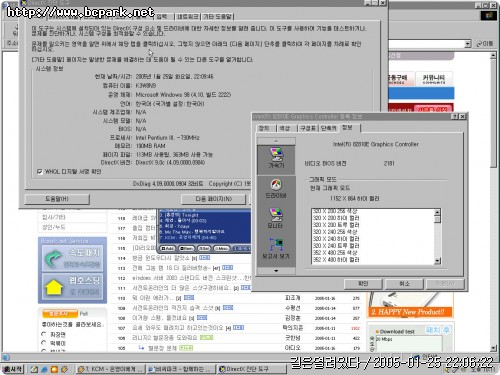
Task: Switch to the 구성표 tab in Intel dialog
Action: (x=307, y=128)
